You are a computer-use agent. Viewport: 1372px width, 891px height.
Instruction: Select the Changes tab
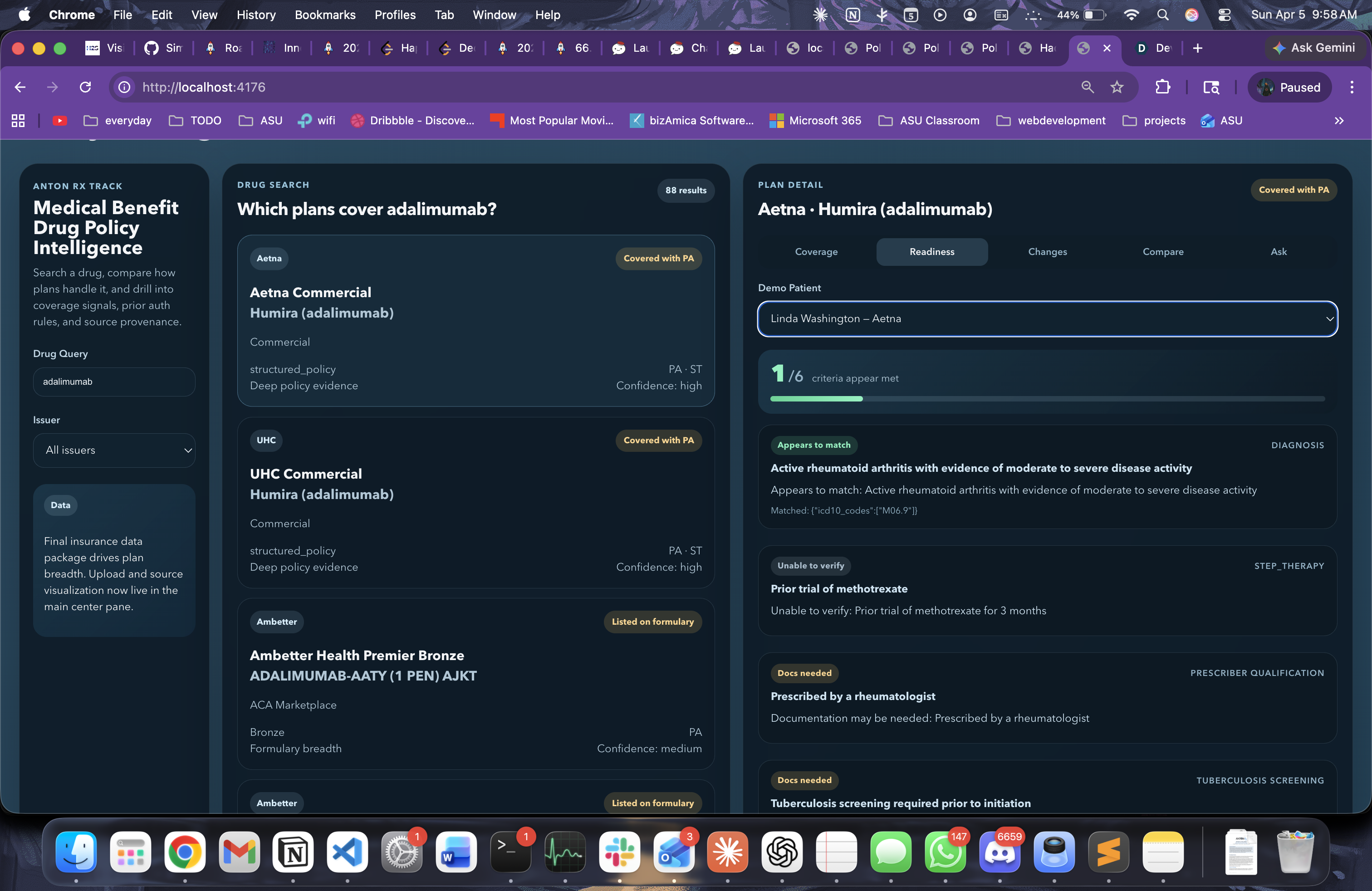point(1047,252)
